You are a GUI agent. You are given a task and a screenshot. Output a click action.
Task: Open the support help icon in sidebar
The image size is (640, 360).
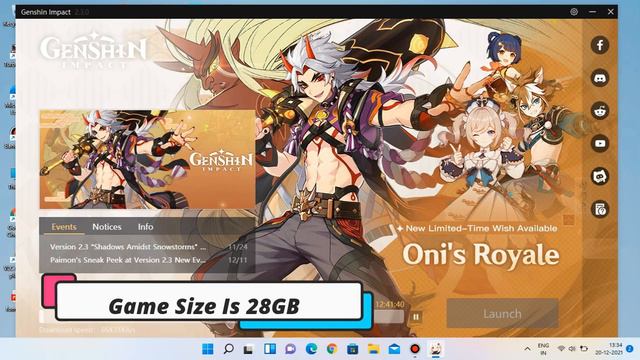(x=600, y=209)
